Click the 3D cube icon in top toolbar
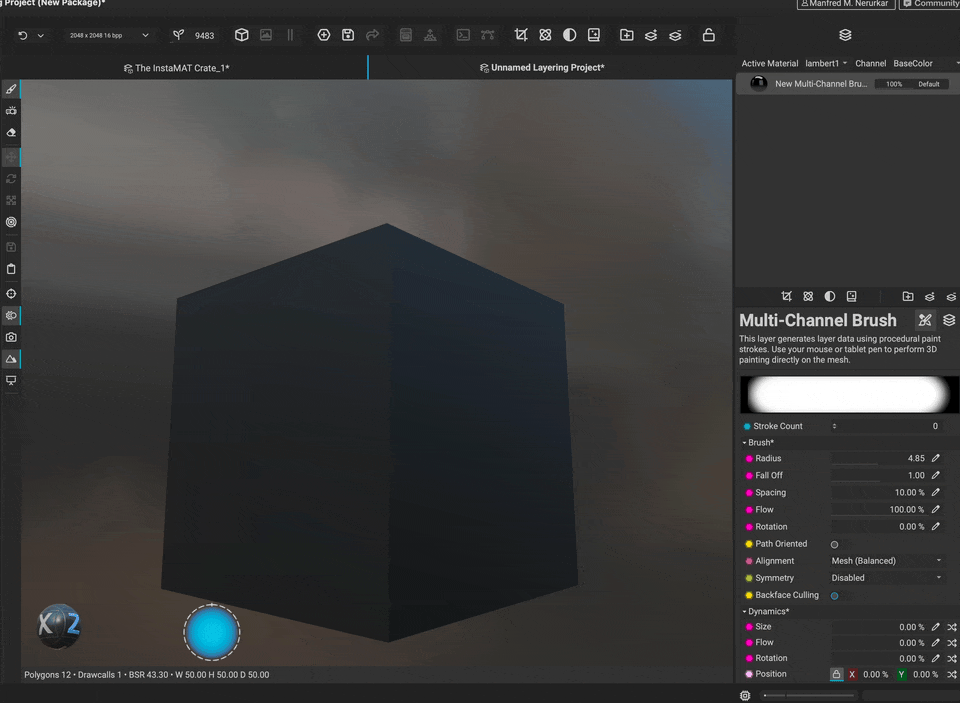 tap(241, 35)
